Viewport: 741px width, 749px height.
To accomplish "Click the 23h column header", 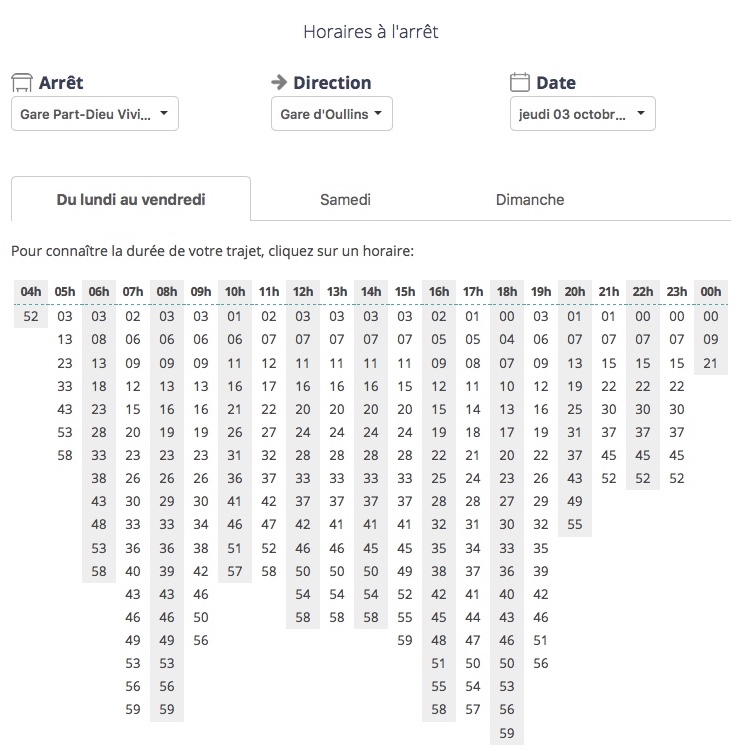I will (x=677, y=292).
